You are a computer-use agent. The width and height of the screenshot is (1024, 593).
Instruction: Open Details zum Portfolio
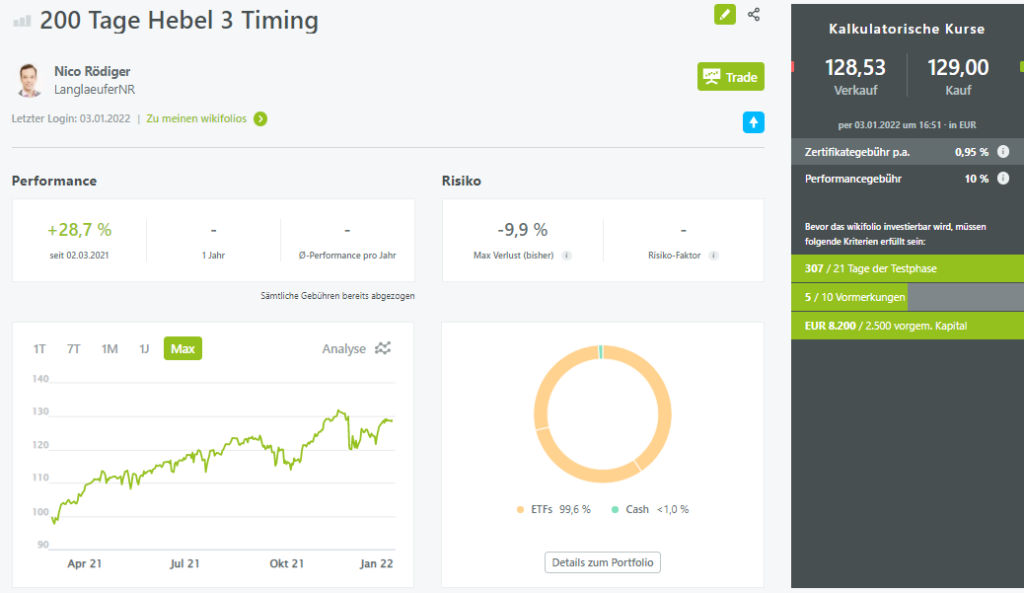602,562
